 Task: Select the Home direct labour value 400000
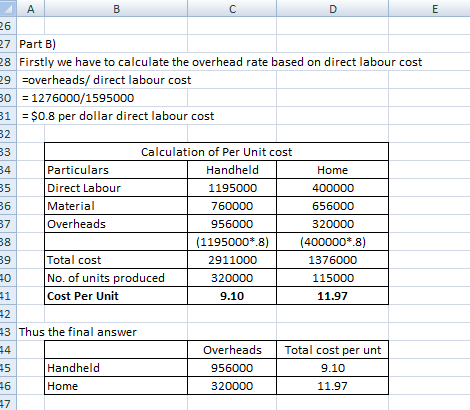click(333, 188)
